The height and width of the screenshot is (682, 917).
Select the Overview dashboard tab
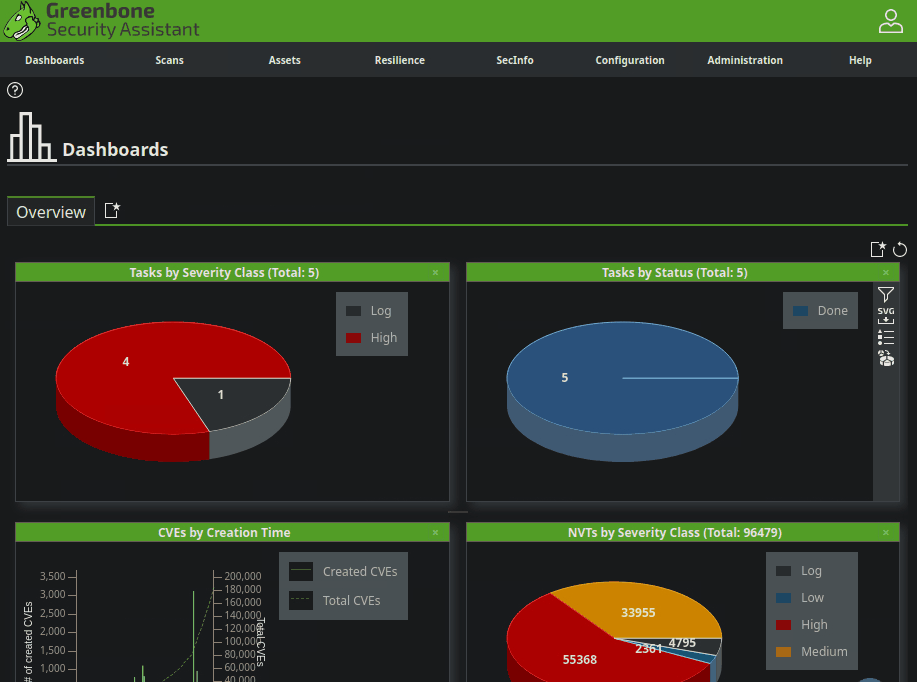click(x=51, y=212)
